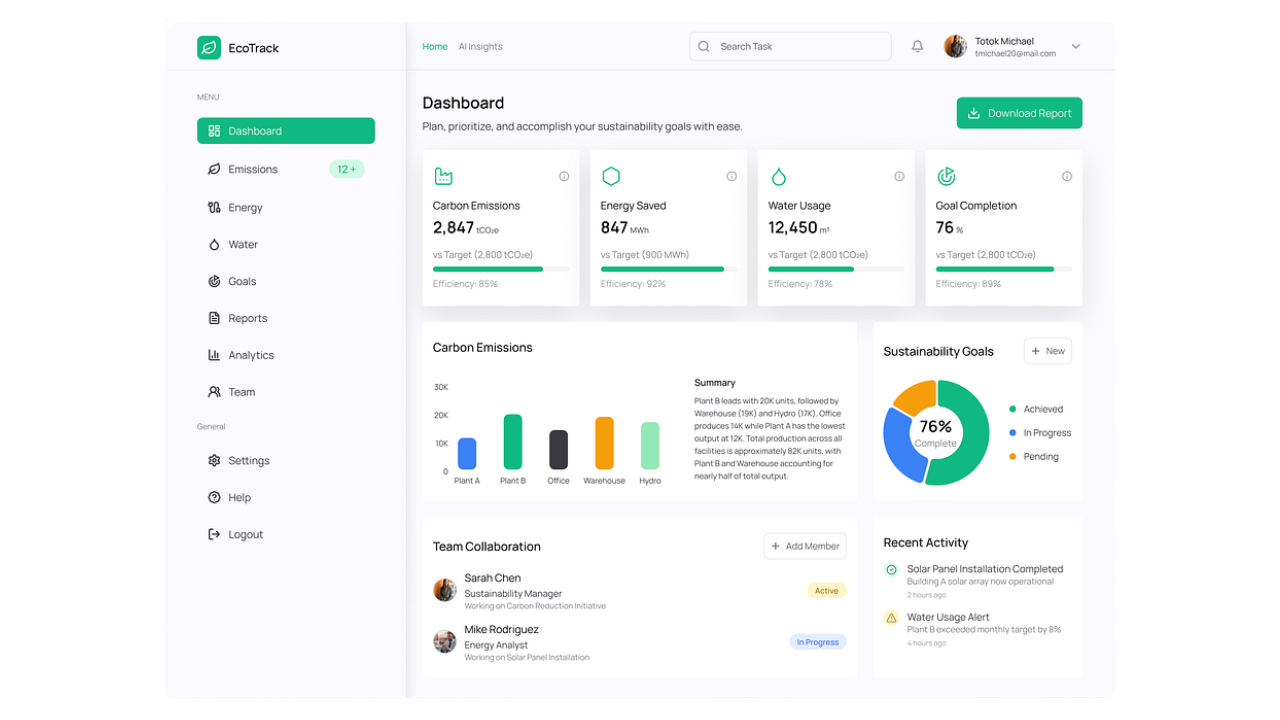This screenshot has width=1280, height=720.
Task: Click the Help question mark icon
Action: click(x=214, y=497)
